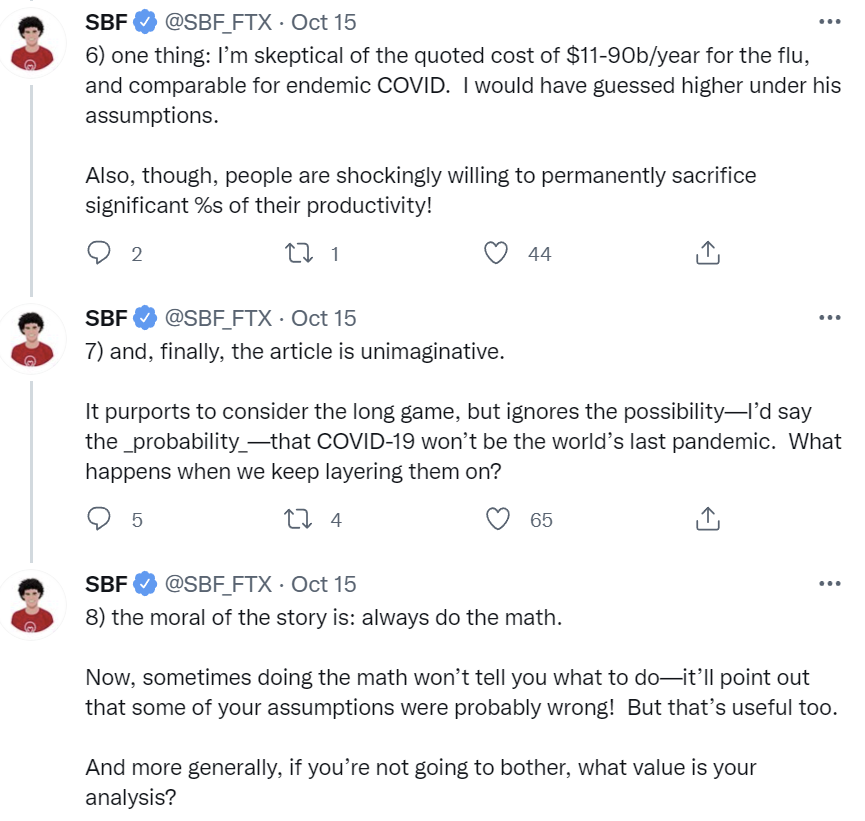Click SBF display name on tweet 8
This screenshot has width=865, height=821.
point(106,583)
